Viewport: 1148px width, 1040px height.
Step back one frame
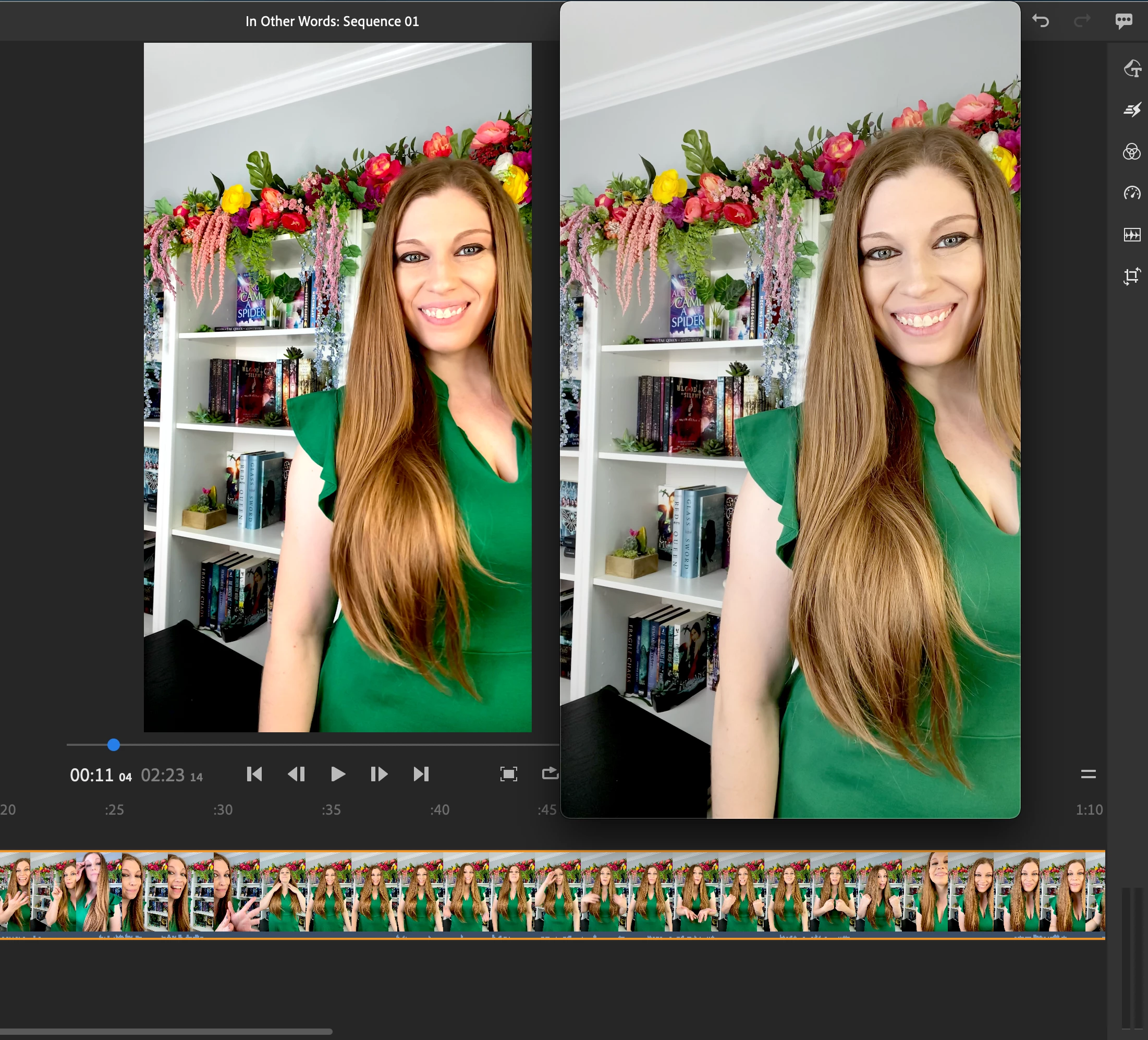[296, 774]
